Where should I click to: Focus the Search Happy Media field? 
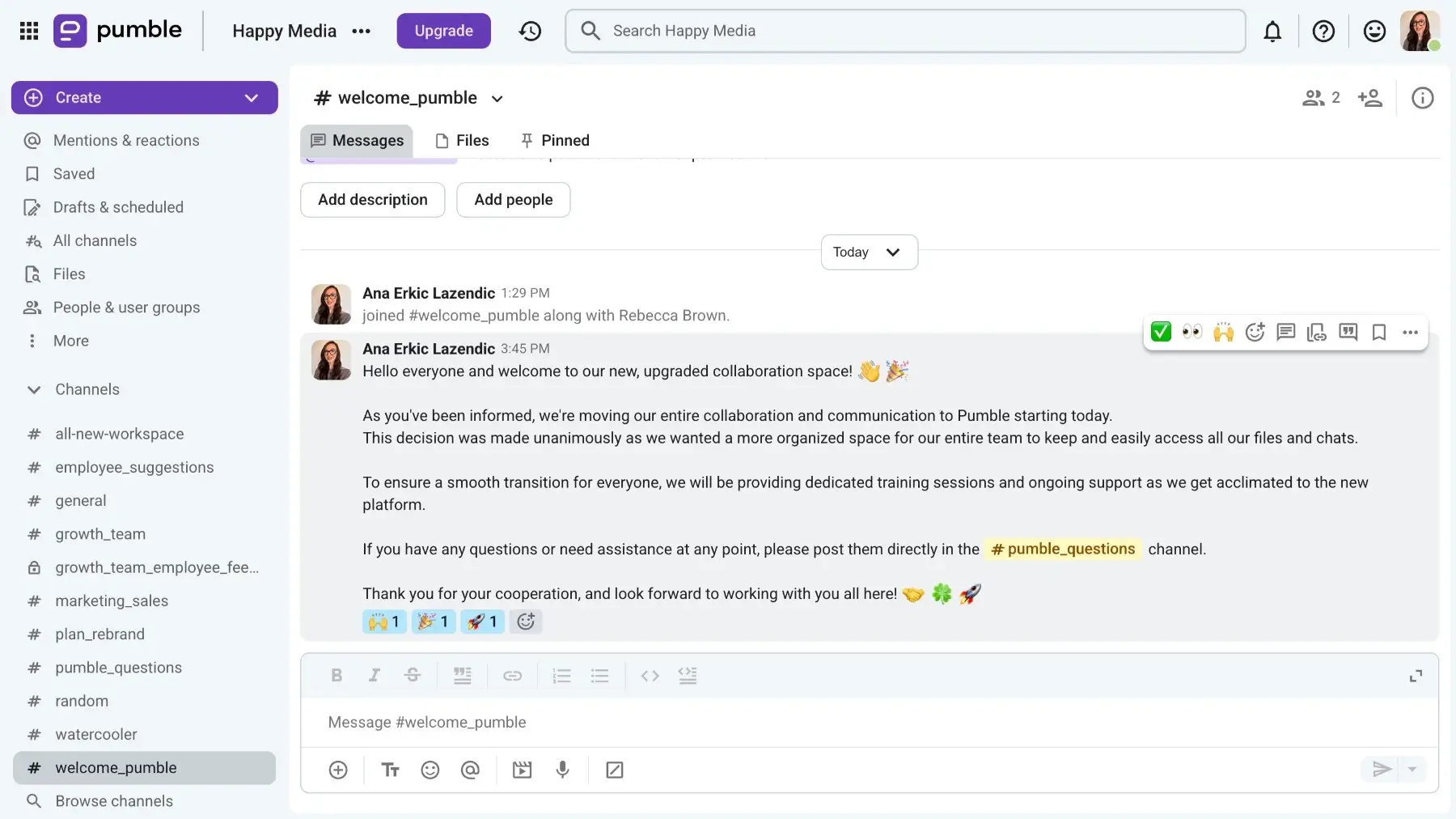point(905,31)
